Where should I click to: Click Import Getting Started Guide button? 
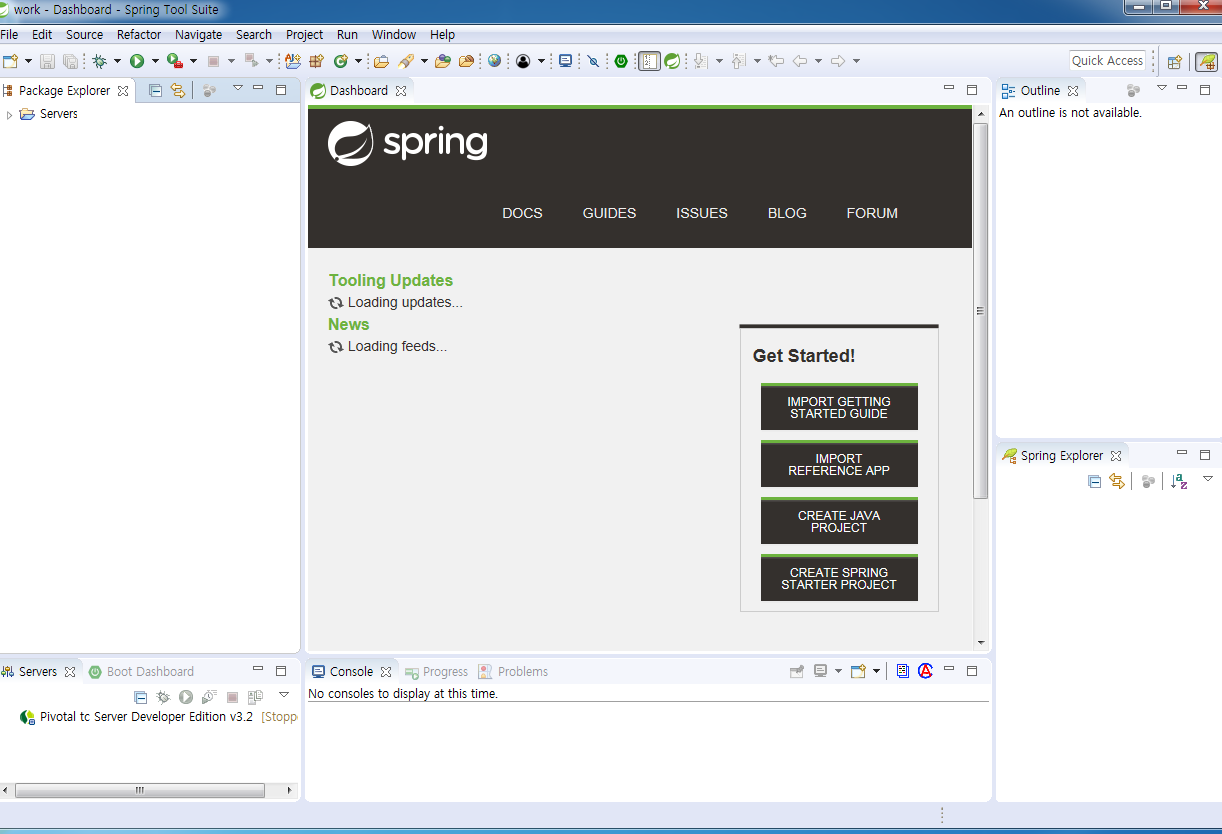(839, 407)
